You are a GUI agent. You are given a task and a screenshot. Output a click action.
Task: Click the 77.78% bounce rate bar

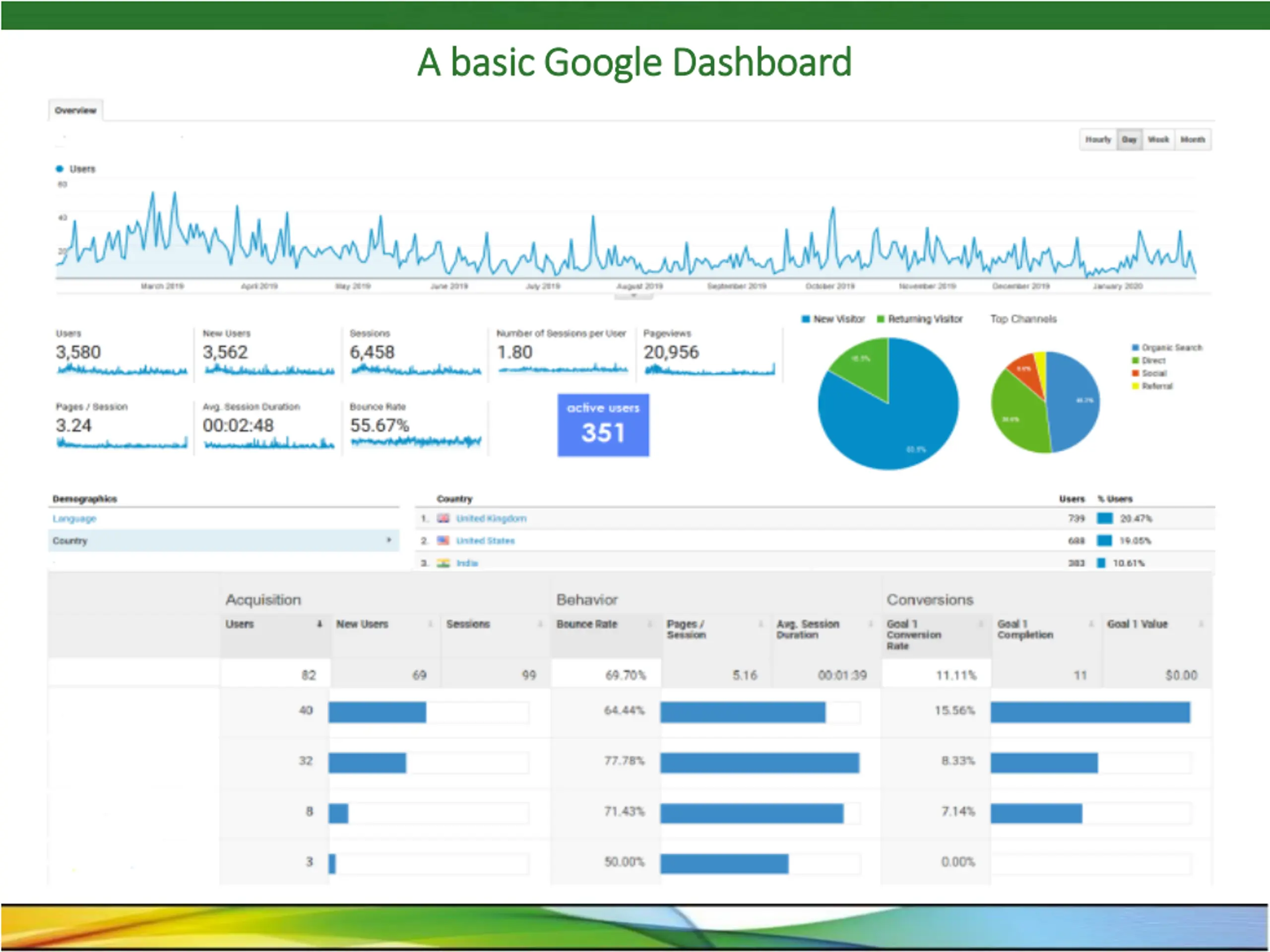click(x=760, y=763)
